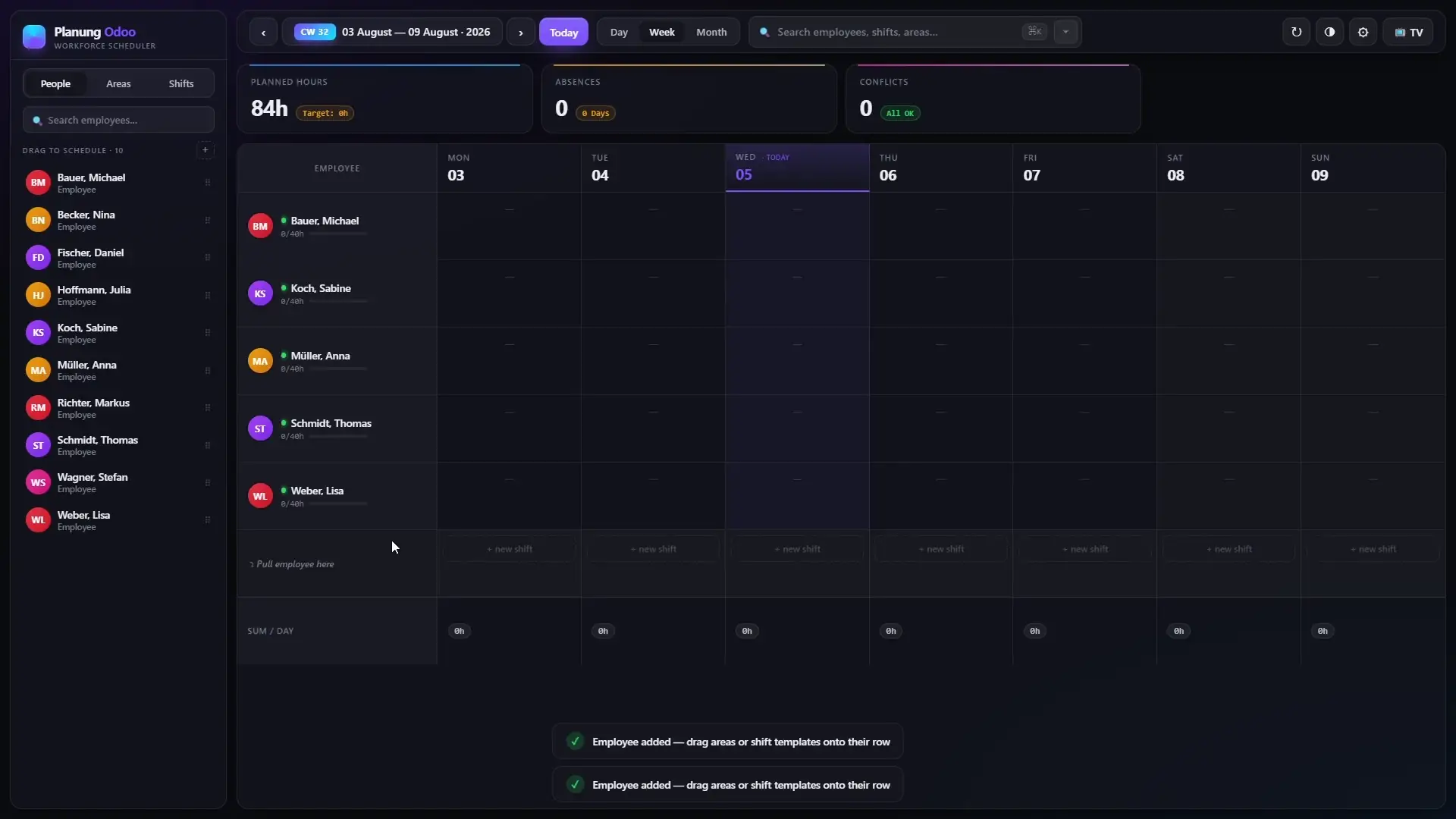Click Planung Odoo logo icon
The image size is (1456, 819).
pyautogui.click(x=34, y=36)
